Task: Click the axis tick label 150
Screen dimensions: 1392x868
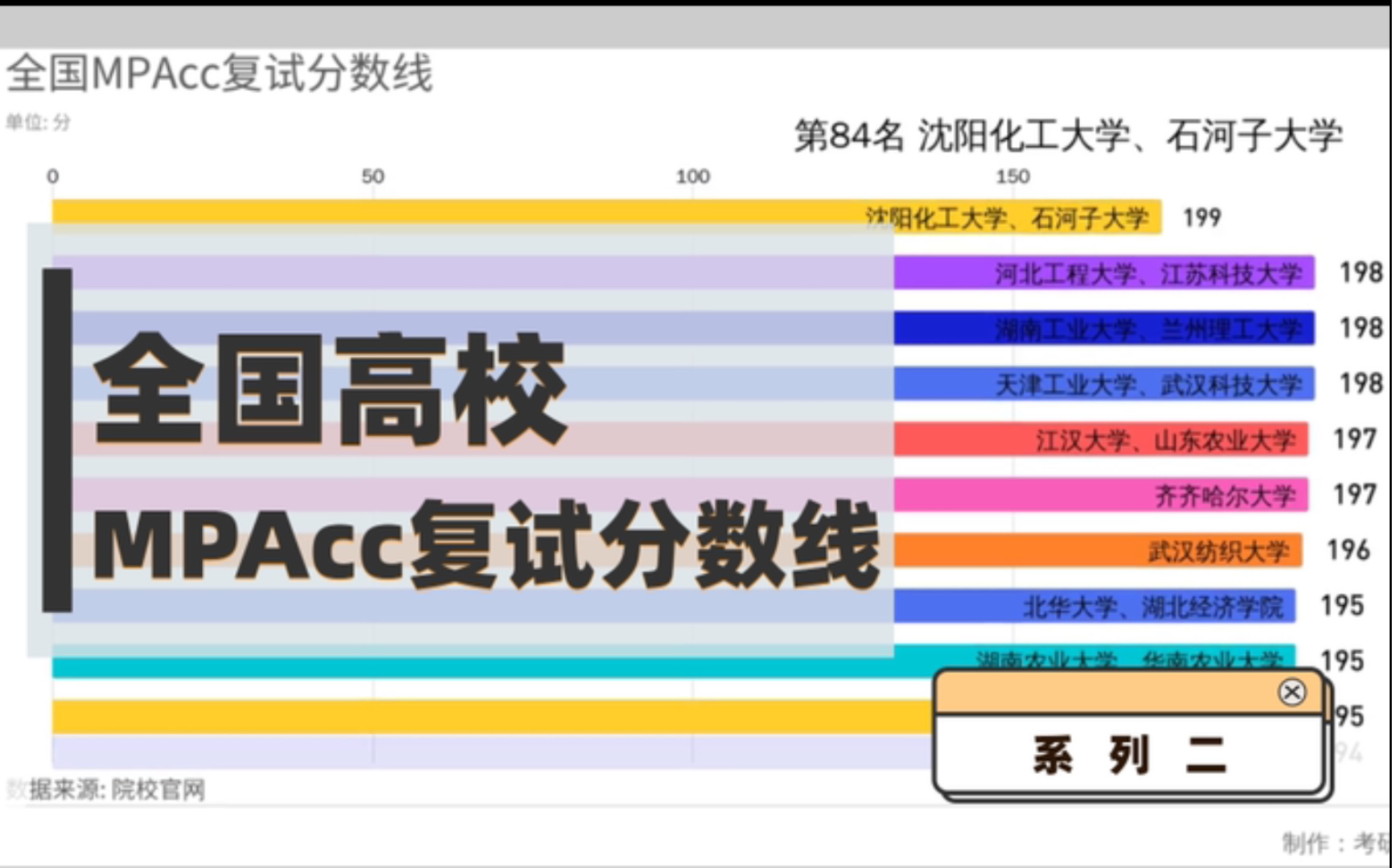Action: (1012, 176)
